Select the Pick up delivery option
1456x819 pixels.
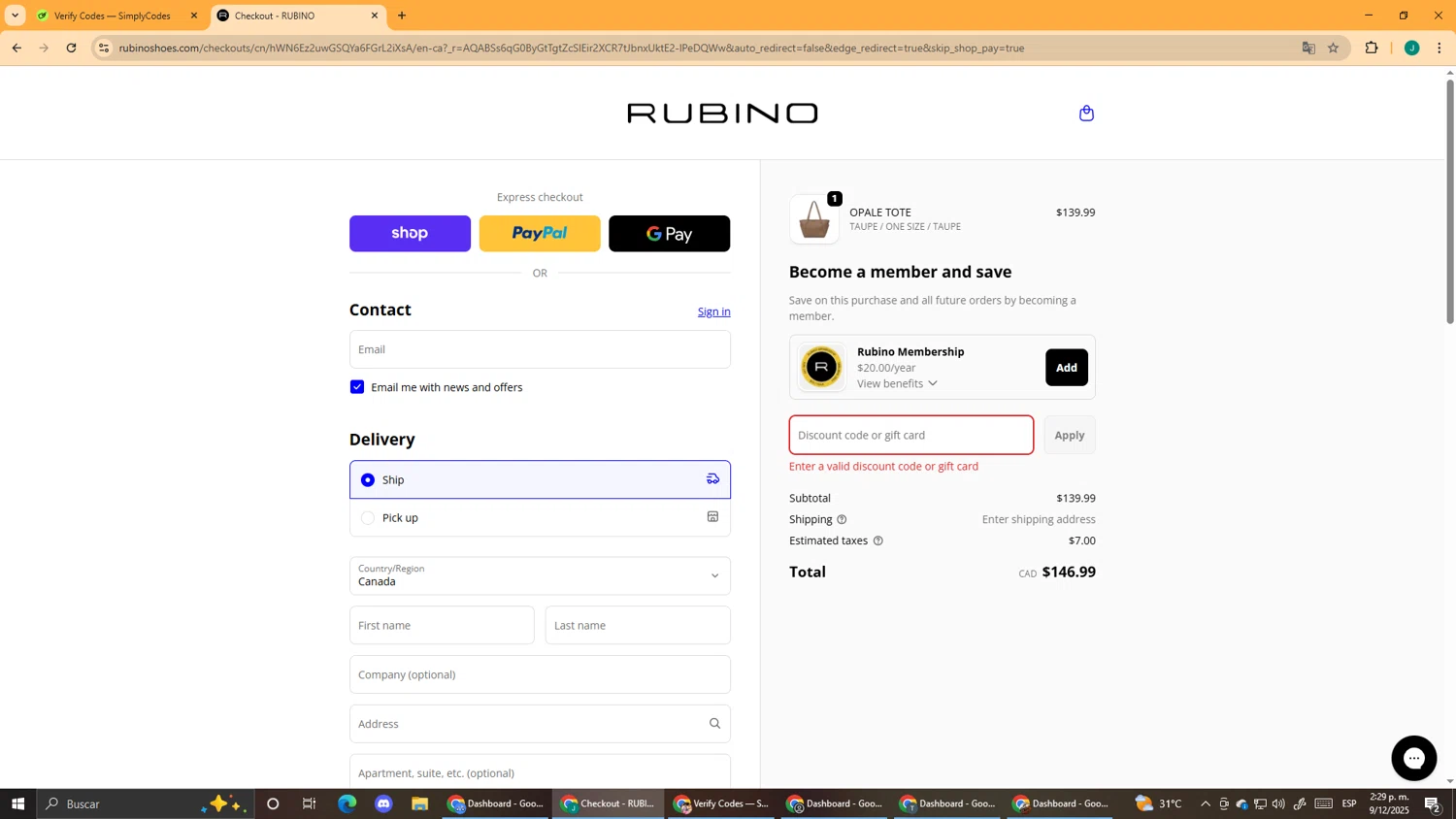pyautogui.click(x=540, y=517)
